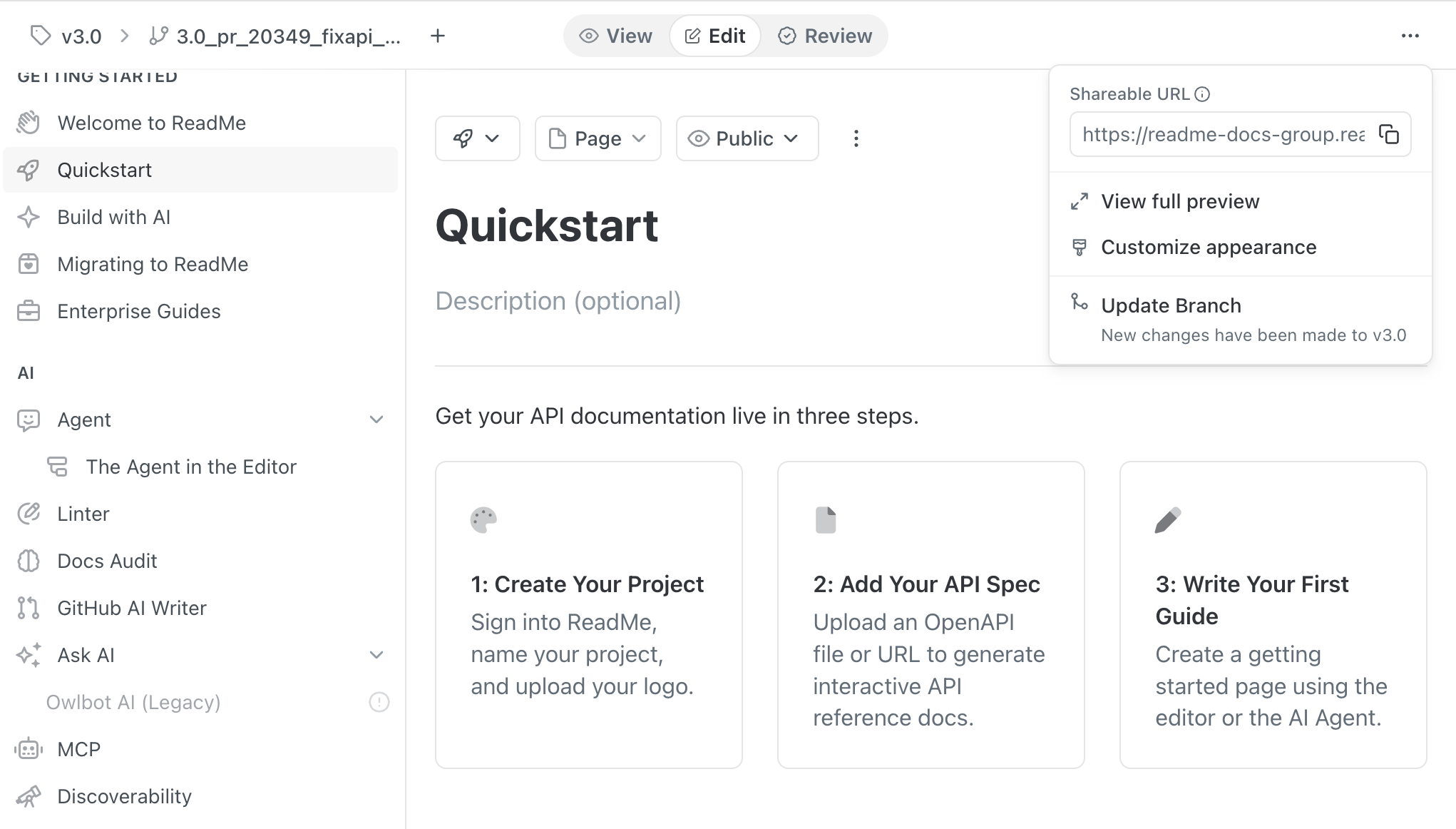
Task: Select Update Branch menu entry
Action: 1241,319
